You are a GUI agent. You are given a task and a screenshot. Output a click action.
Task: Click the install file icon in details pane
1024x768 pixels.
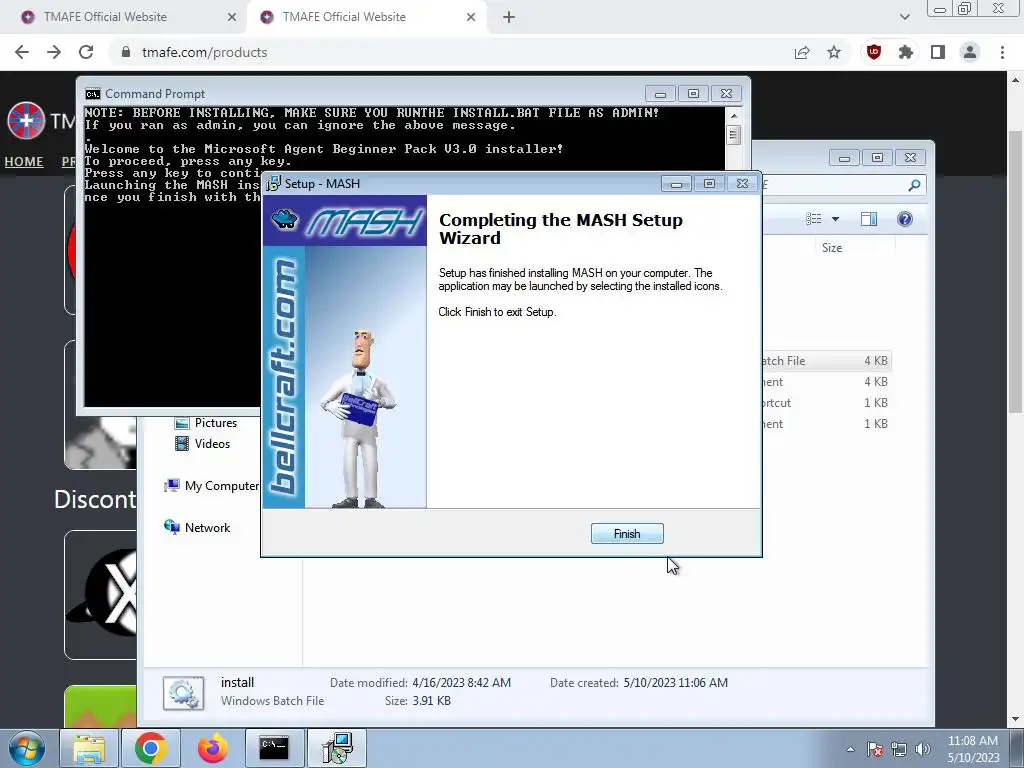pos(184,693)
